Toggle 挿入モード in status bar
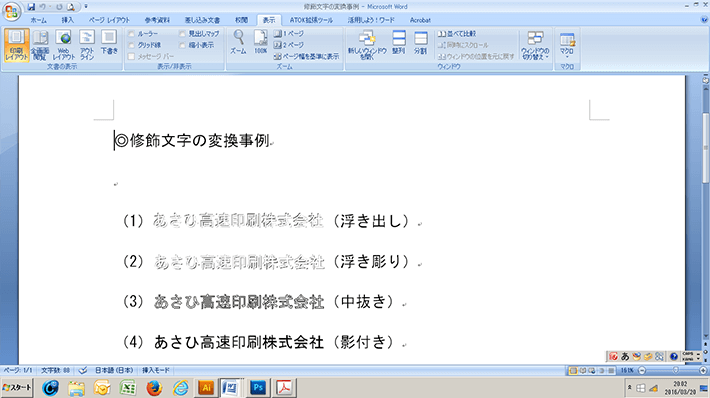The image size is (710, 398). tap(156, 370)
